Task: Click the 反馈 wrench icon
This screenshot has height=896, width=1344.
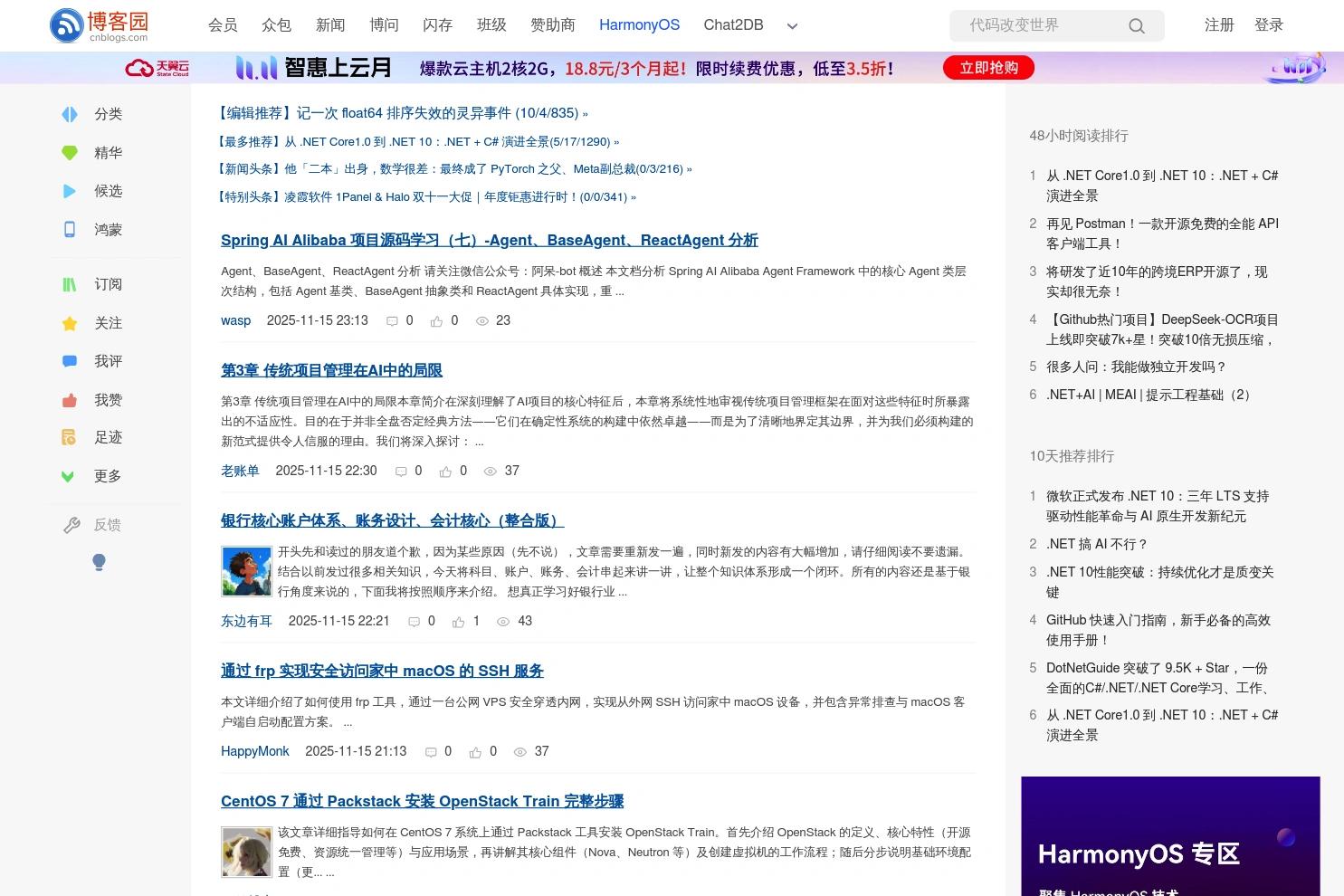Action: pyautogui.click(x=72, y=525)
